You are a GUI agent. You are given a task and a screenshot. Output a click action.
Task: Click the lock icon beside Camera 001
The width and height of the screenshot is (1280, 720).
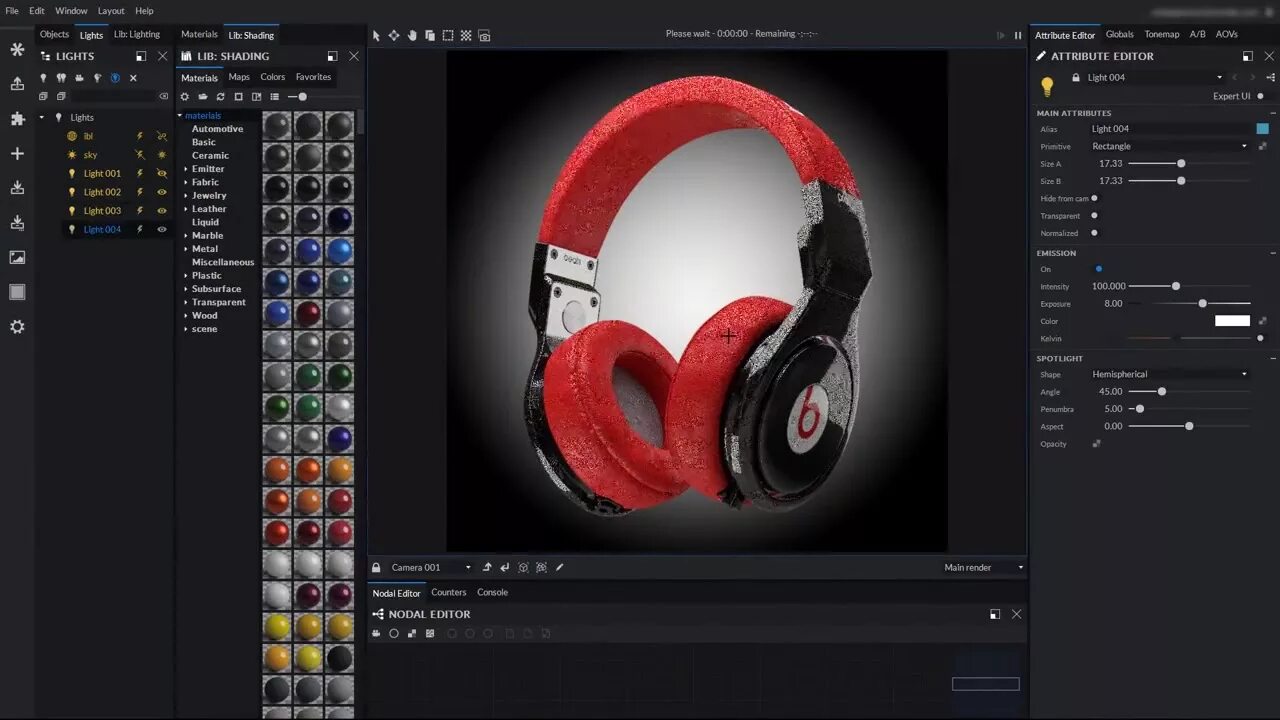pos(376,567)
